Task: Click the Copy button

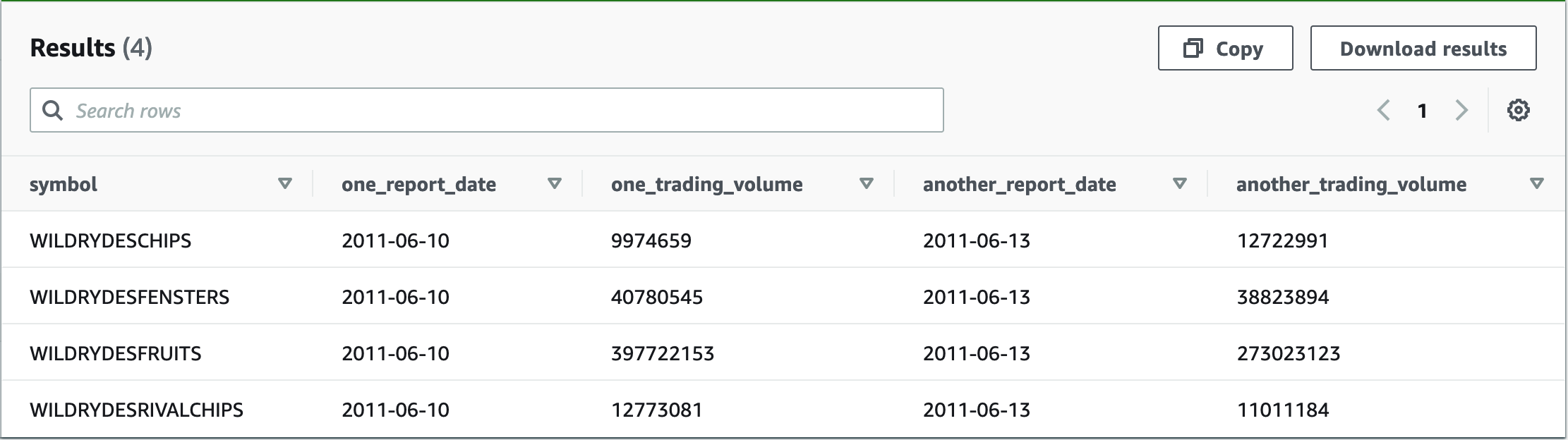Action: 1226,48
